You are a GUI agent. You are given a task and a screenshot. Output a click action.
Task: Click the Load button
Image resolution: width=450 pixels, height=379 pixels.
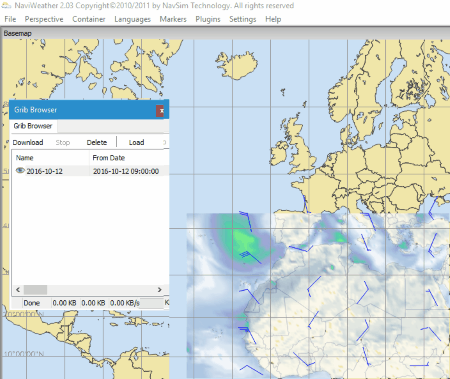[x=136, y=142]
